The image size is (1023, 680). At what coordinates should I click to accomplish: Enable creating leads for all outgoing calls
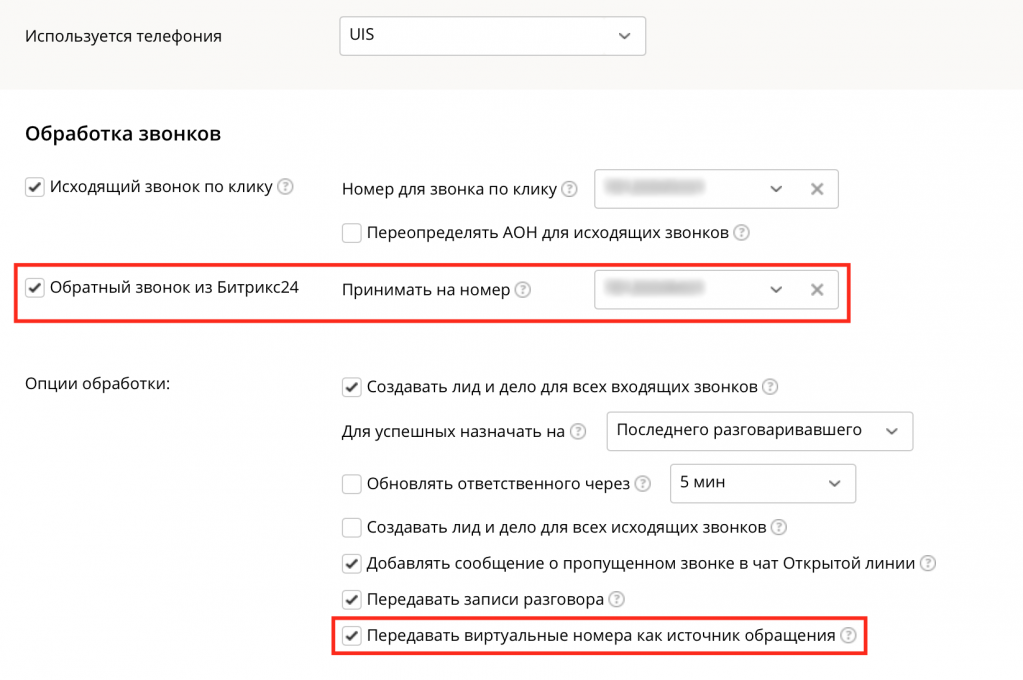pos(351,527)
